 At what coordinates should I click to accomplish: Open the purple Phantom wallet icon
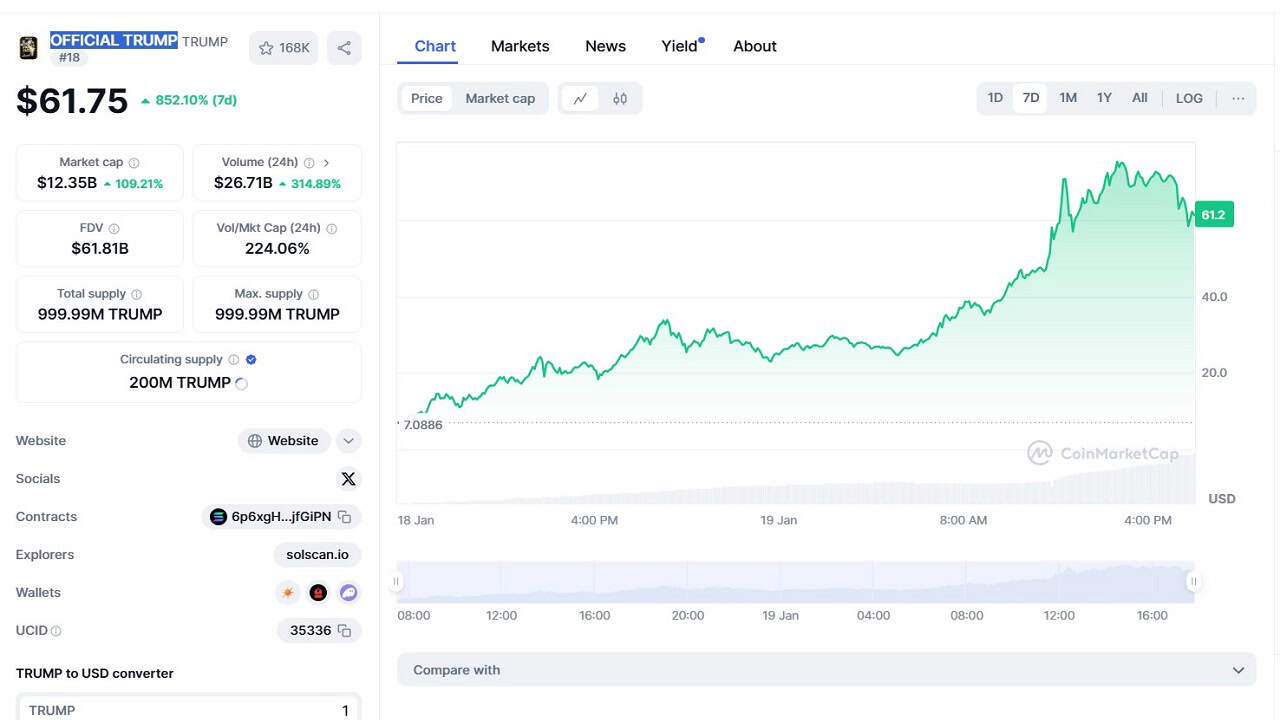click(348, 593)
